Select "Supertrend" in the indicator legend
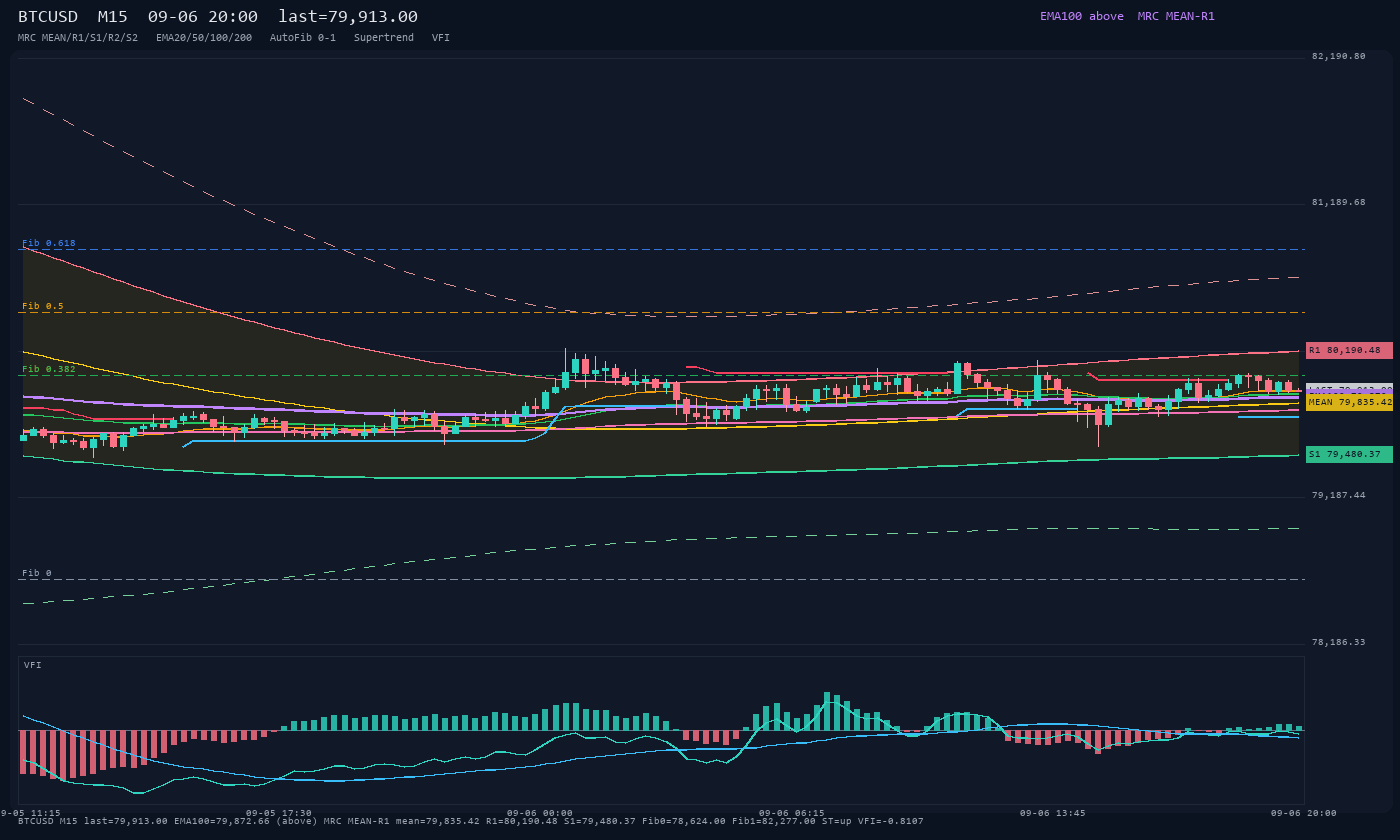Screen dimensions: 1400x840 pyautogui.click(x=384, y=38)
